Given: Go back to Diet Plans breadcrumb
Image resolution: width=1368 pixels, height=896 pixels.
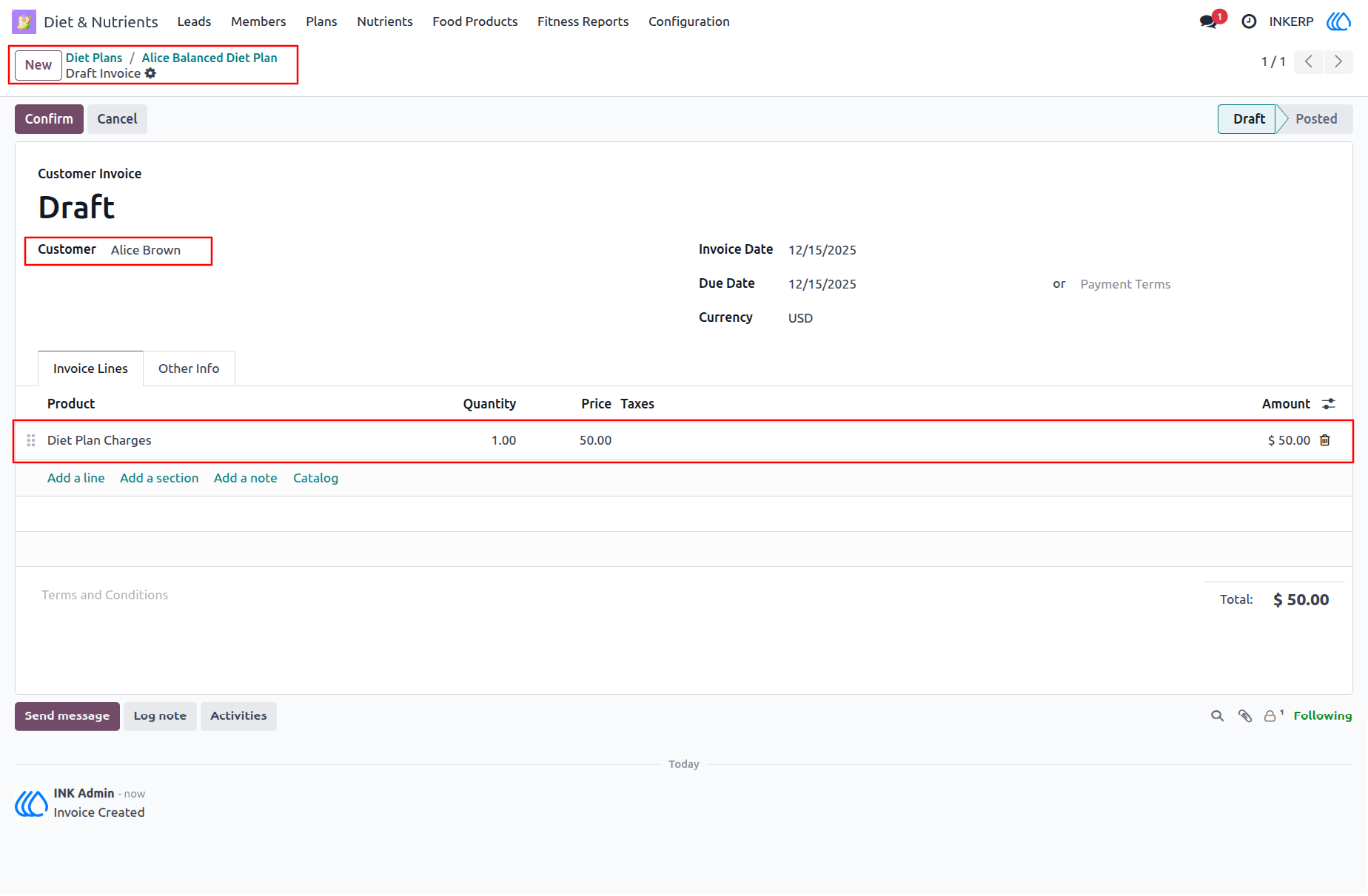Looking at the screenshot, I should (x=94, y=58).
